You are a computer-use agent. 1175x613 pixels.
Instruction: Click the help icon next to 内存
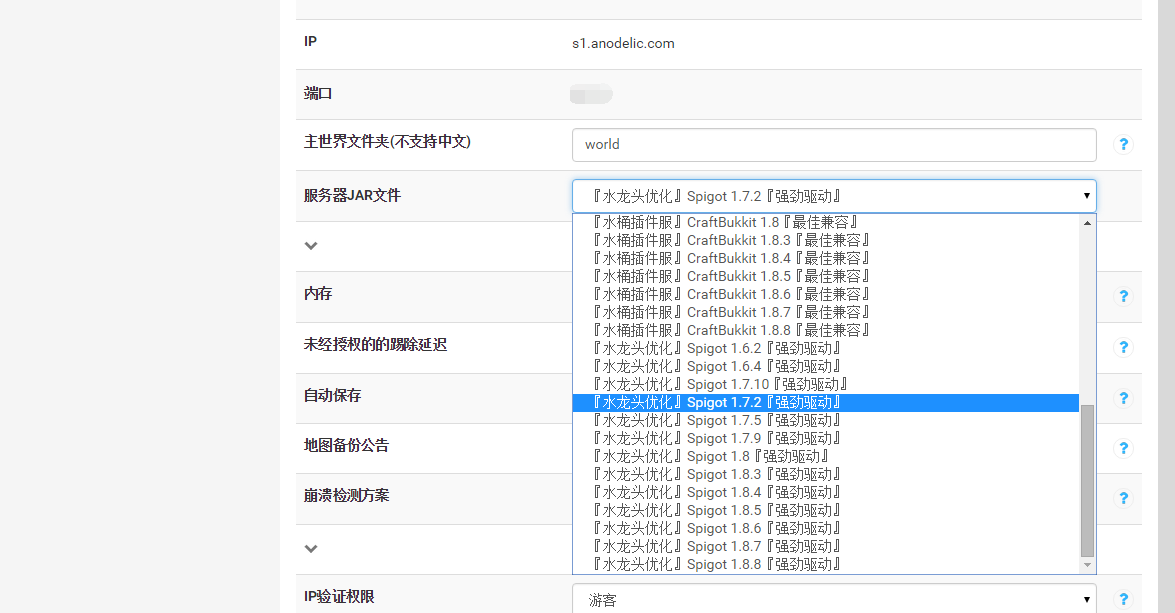point(1123,296)
